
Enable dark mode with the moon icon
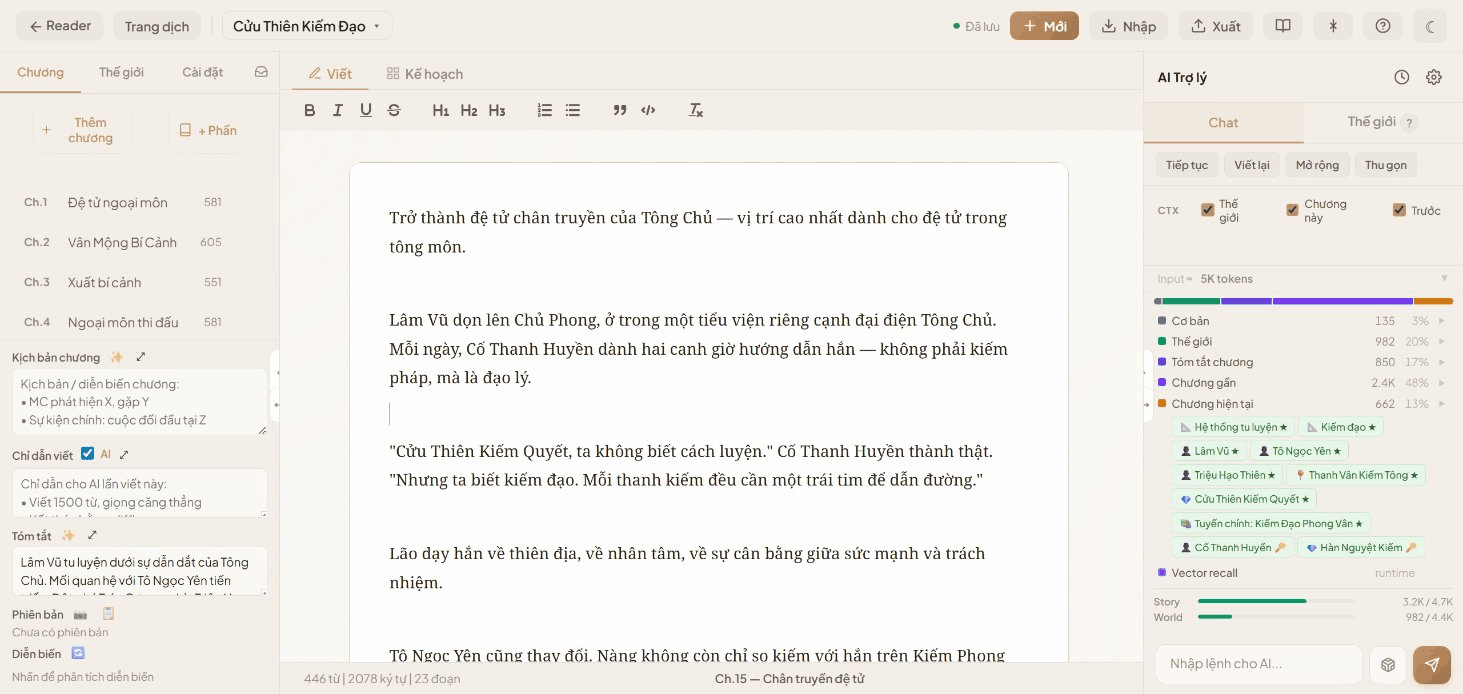(x=1430, y=25)
